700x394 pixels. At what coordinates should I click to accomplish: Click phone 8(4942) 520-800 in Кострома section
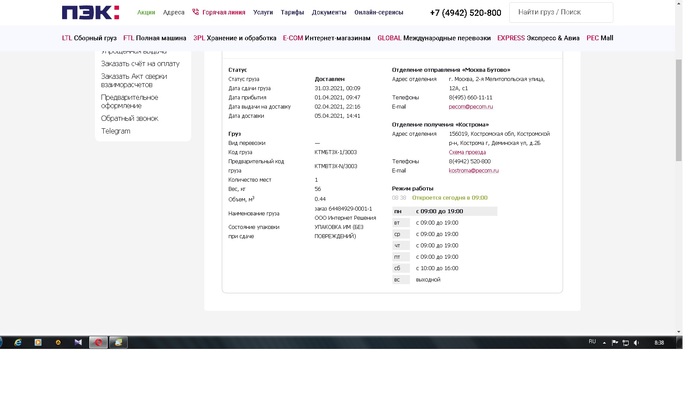(x=470, y=162)
